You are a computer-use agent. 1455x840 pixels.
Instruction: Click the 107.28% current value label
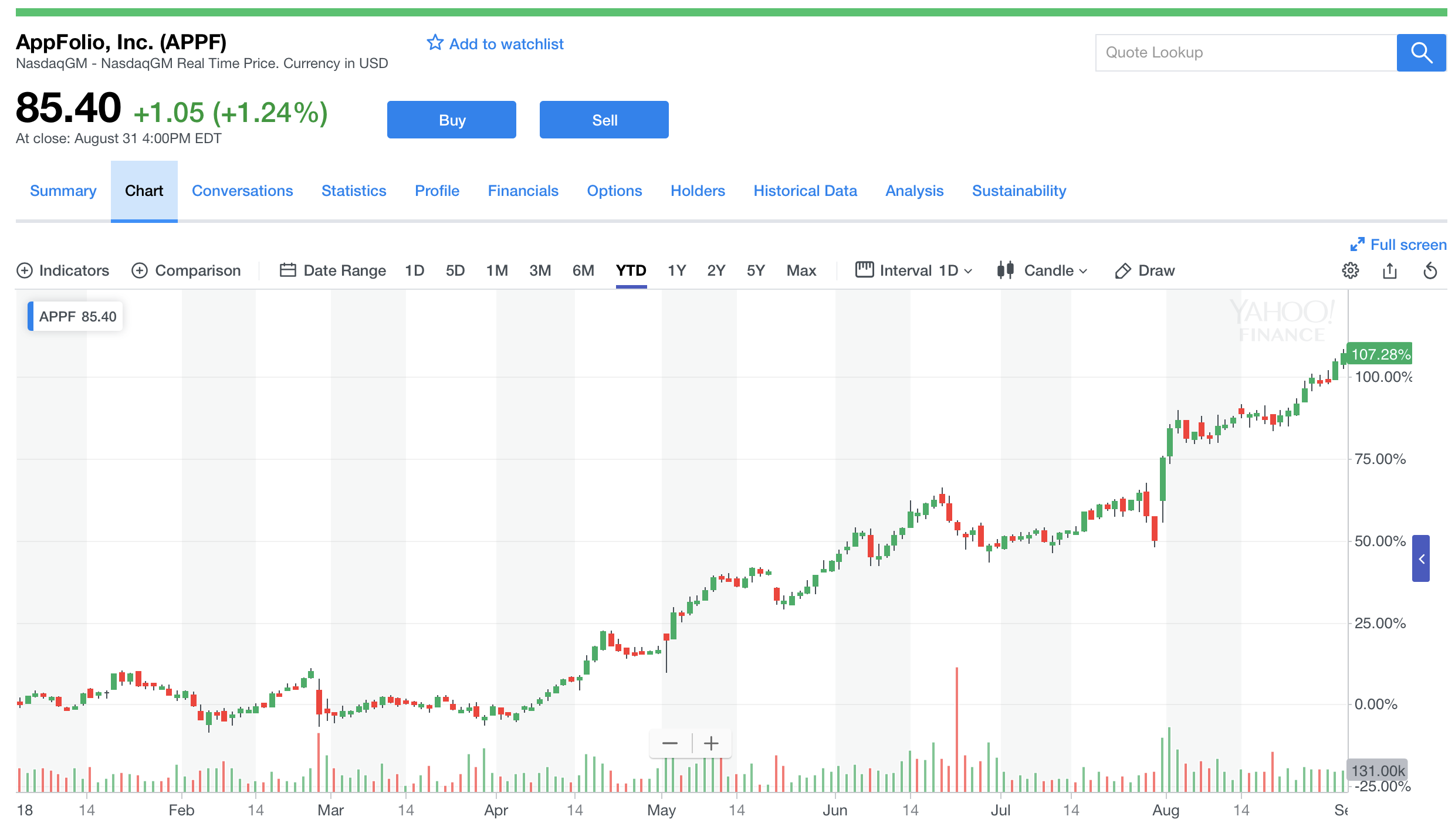click(x=1380, y=354)
